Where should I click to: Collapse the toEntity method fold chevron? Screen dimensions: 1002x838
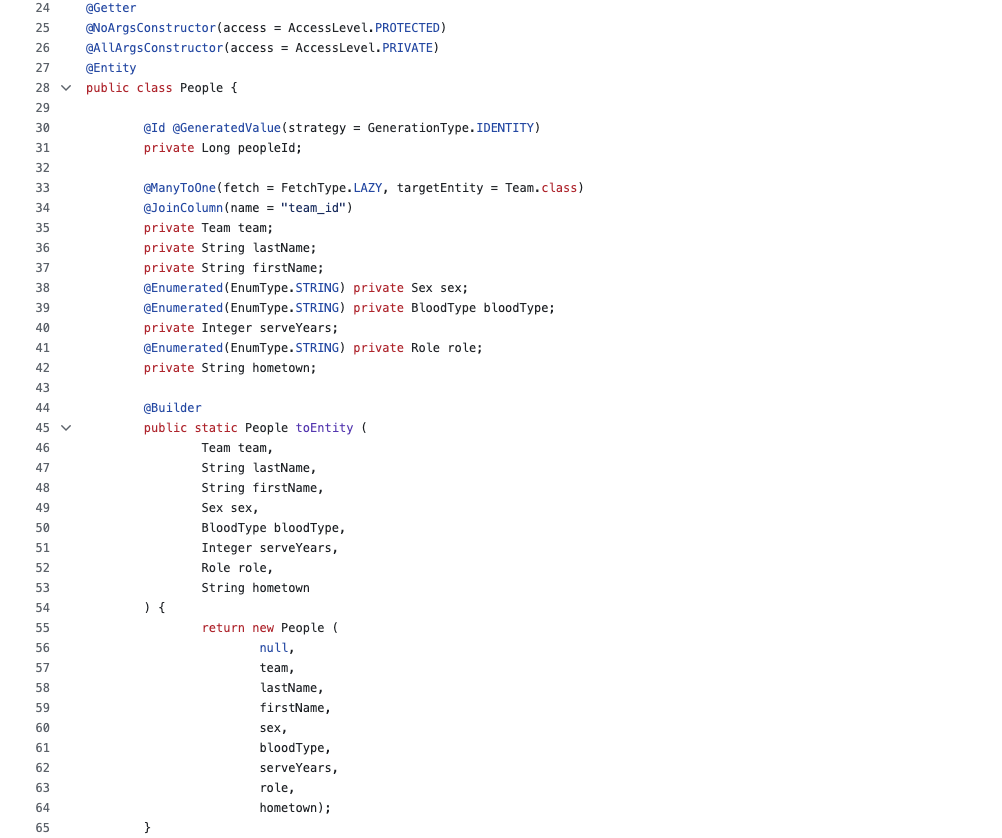click(66, 428)
